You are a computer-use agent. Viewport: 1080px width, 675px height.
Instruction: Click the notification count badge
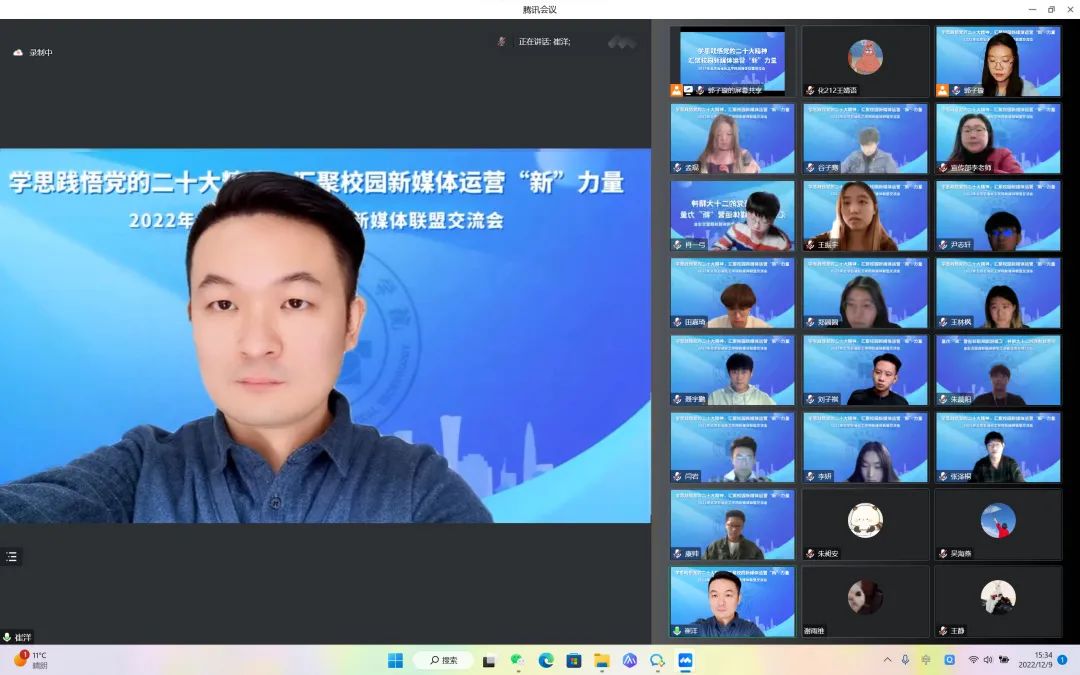tap(1062, 660)
